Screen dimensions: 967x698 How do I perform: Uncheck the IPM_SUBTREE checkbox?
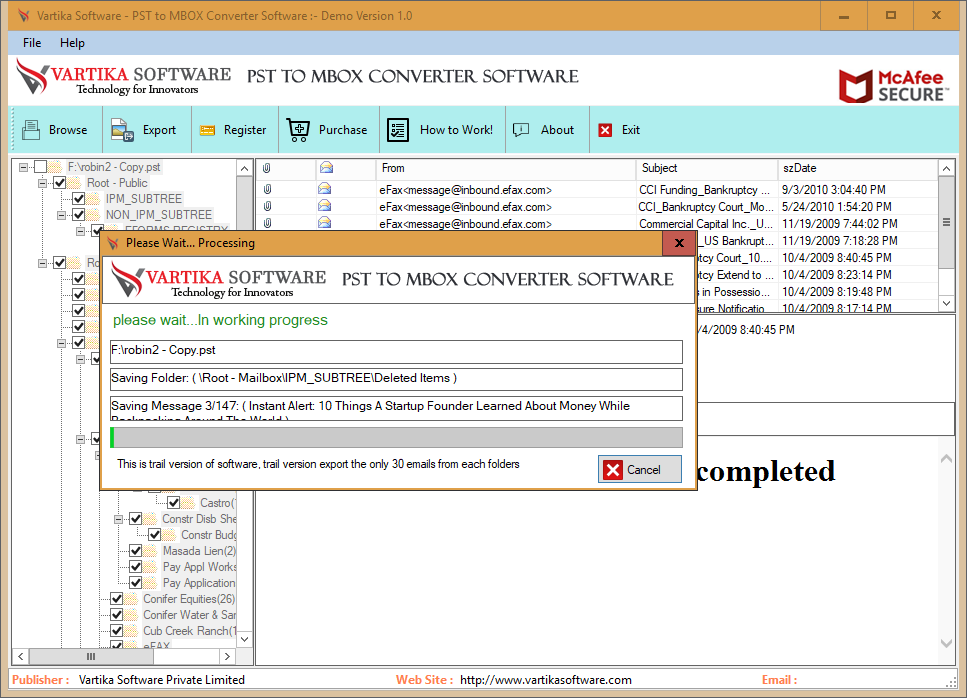click(79, 199)
